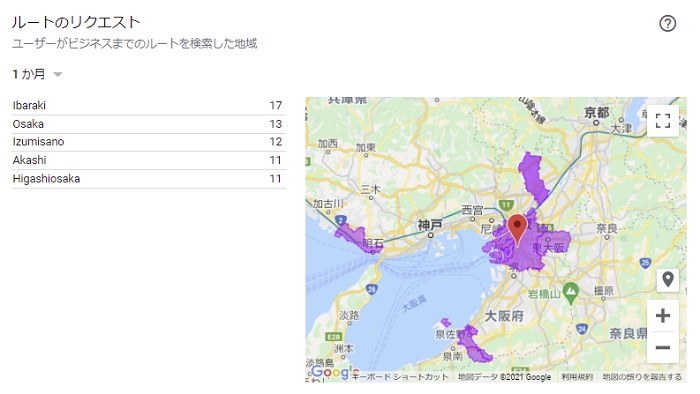This screenshot has width=700, height=394.
Task: Select the Higashiosaka row
Action: tap(148, 178)
